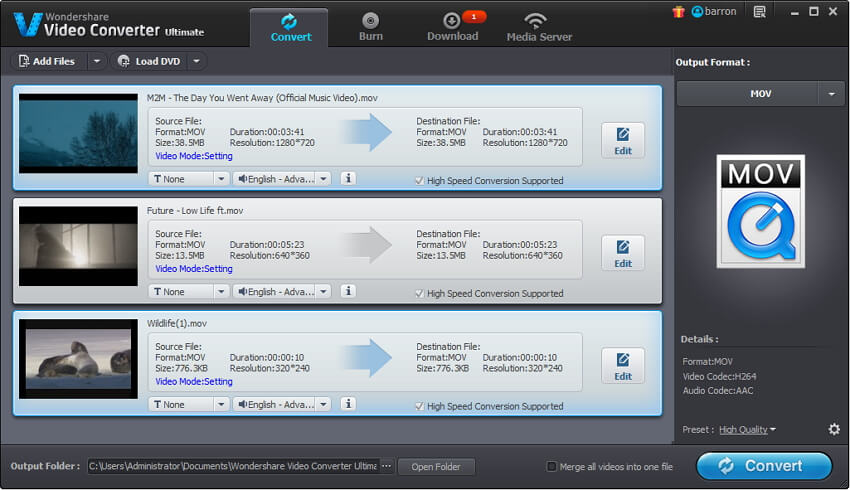Viewport: 850px width, 490px height.
Task: Click the large MOV QuickTime format icon
Action: point(761,211)
